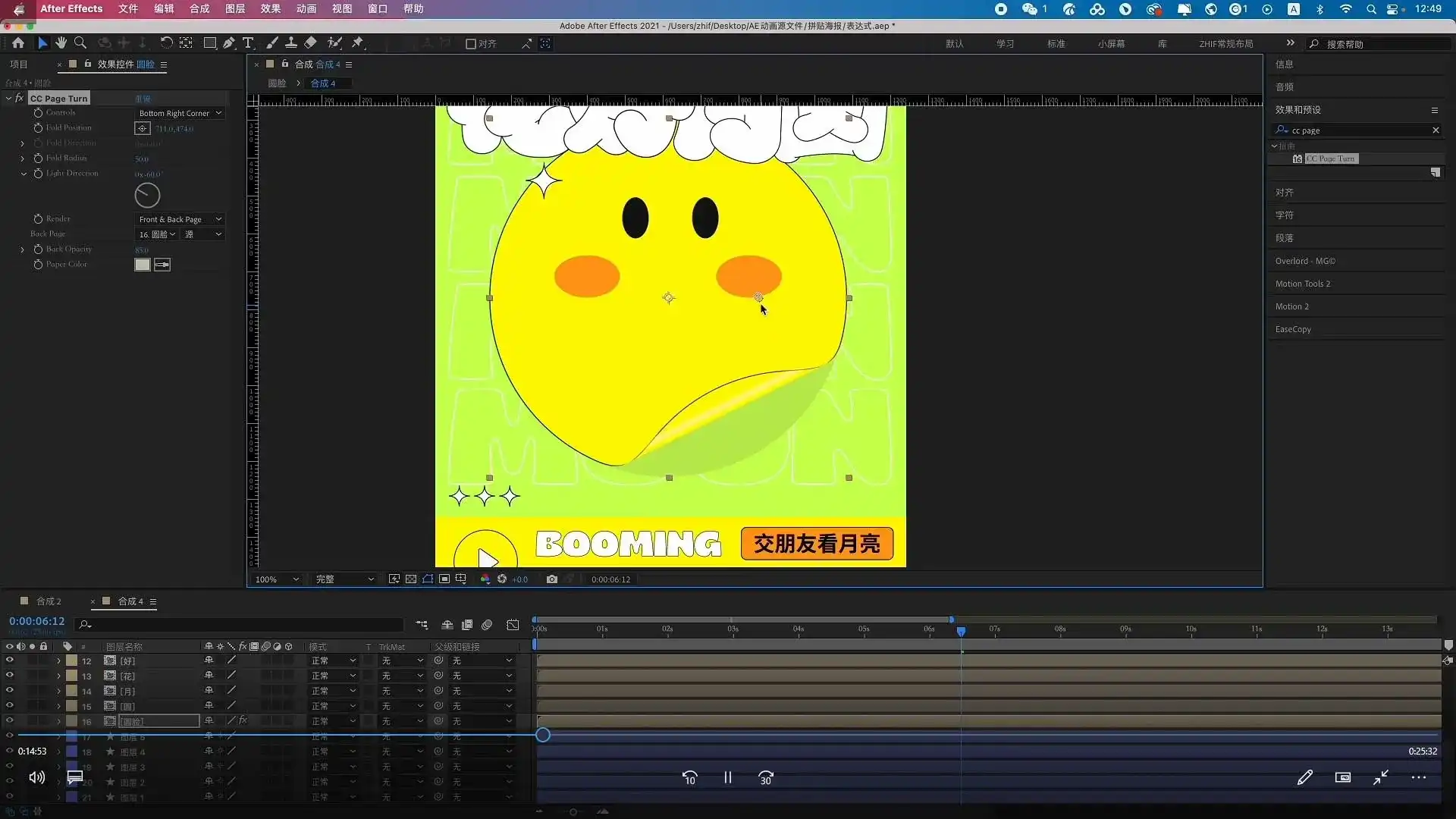Open the Front & Back Page render dropdown
The height and width of the screenshot is (819, 1456).
tap(180, 219)
